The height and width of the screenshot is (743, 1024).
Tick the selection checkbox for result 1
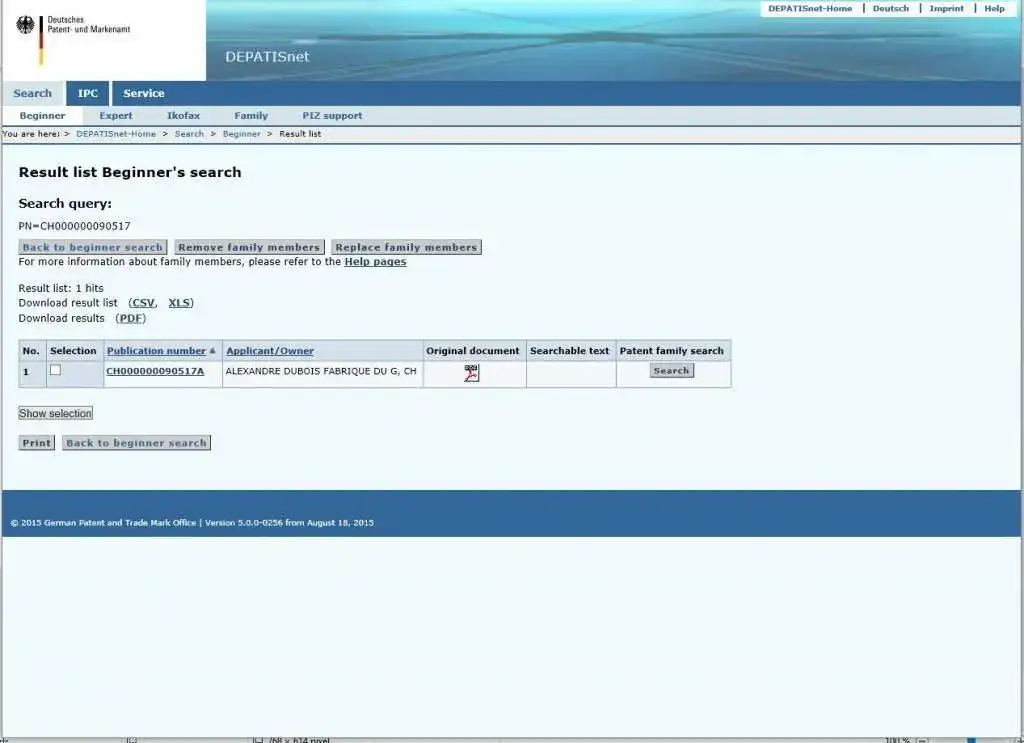56,370
